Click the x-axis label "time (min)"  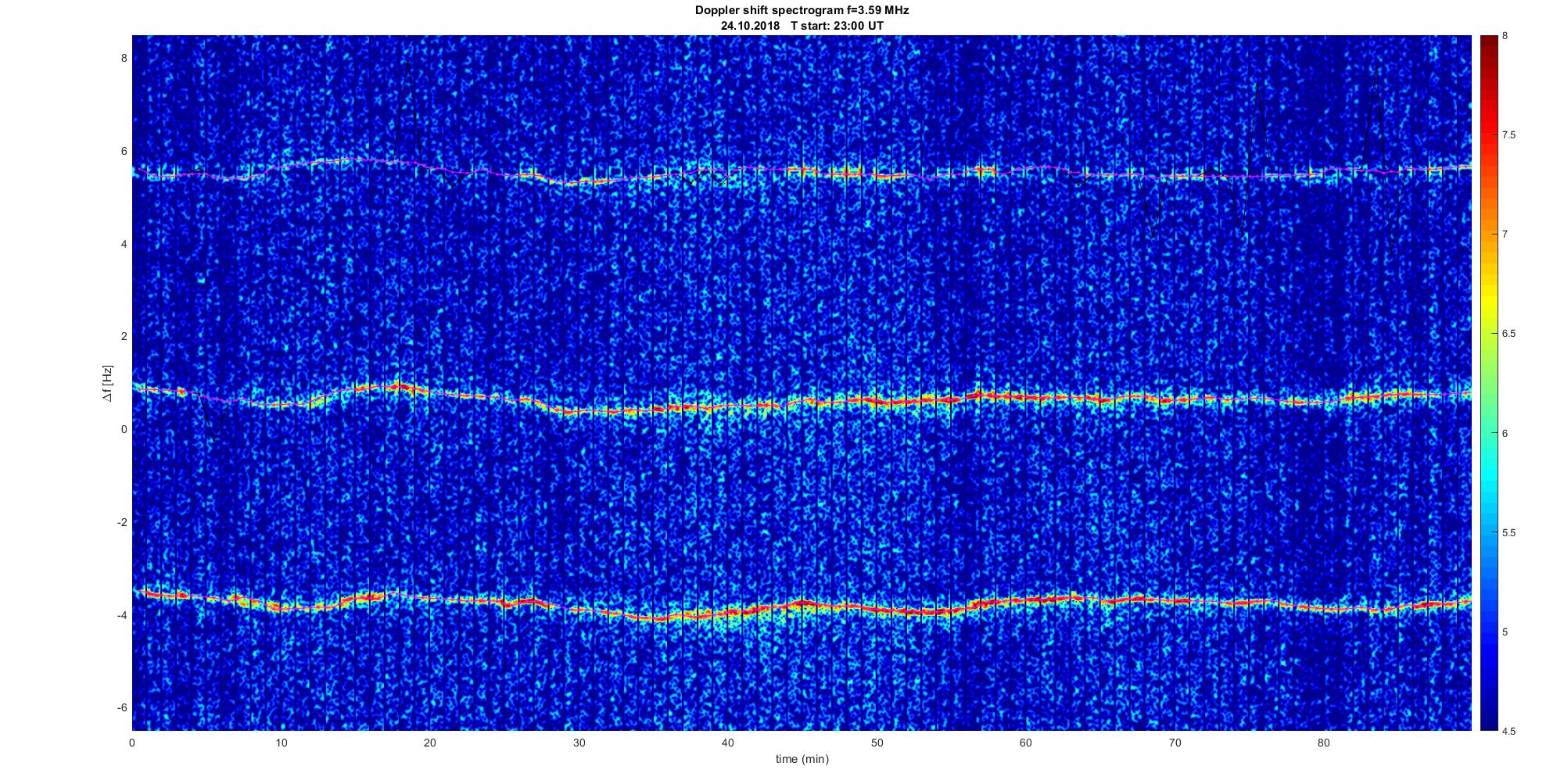point(802,759)
